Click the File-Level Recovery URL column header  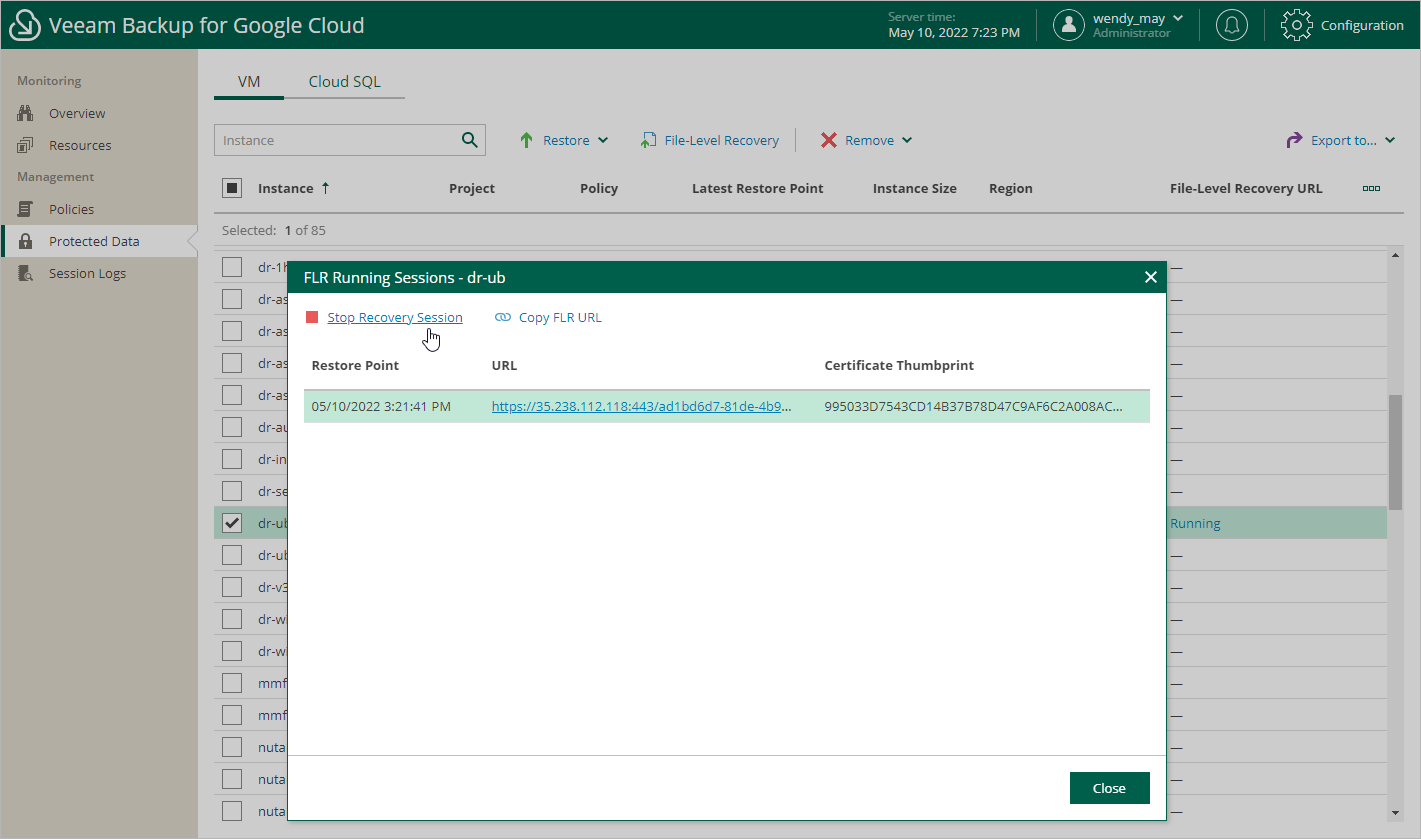[1246, 188]
